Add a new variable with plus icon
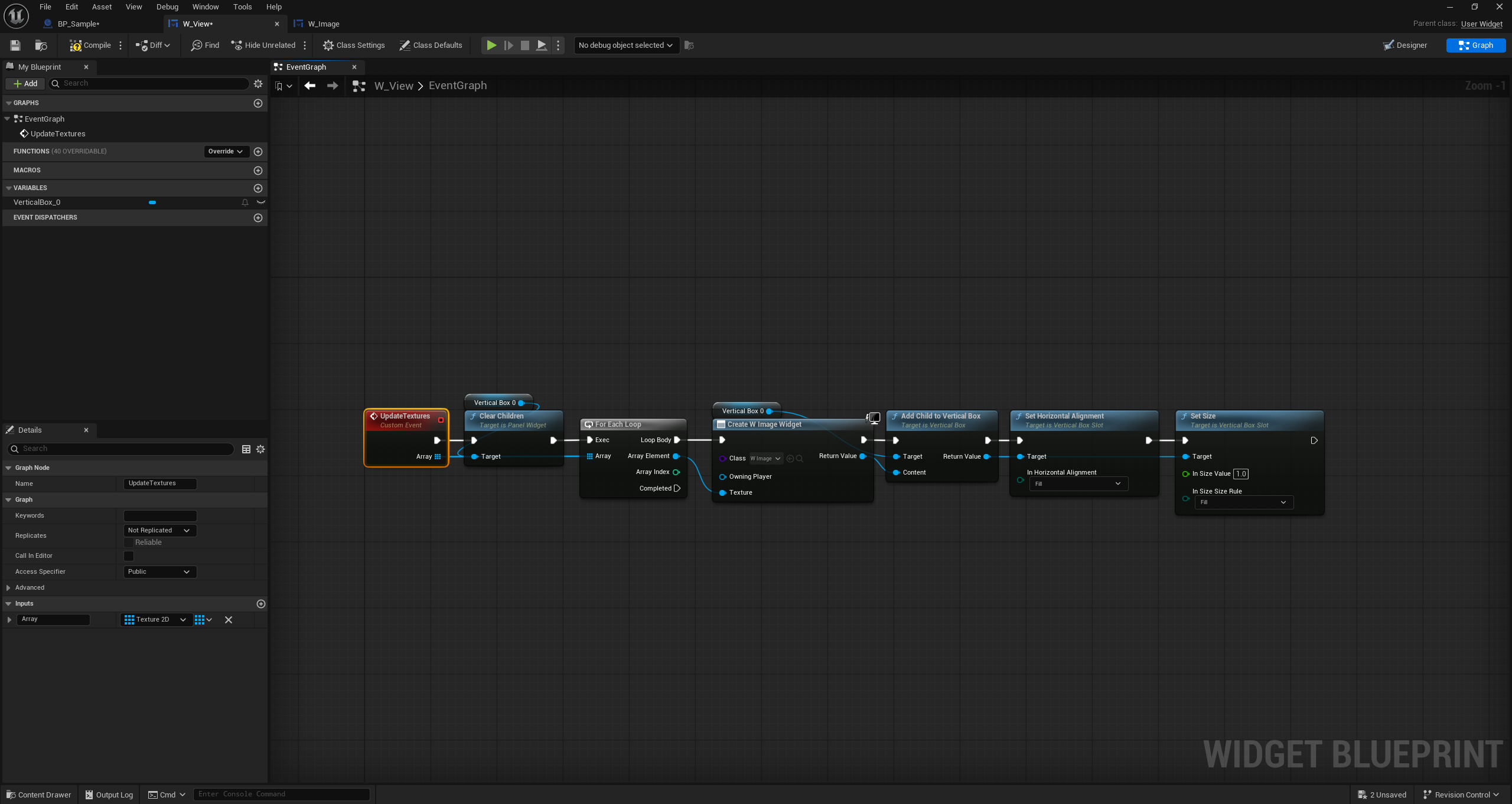The width and height of the screenshot is (1512, 804). click(258, 188)
